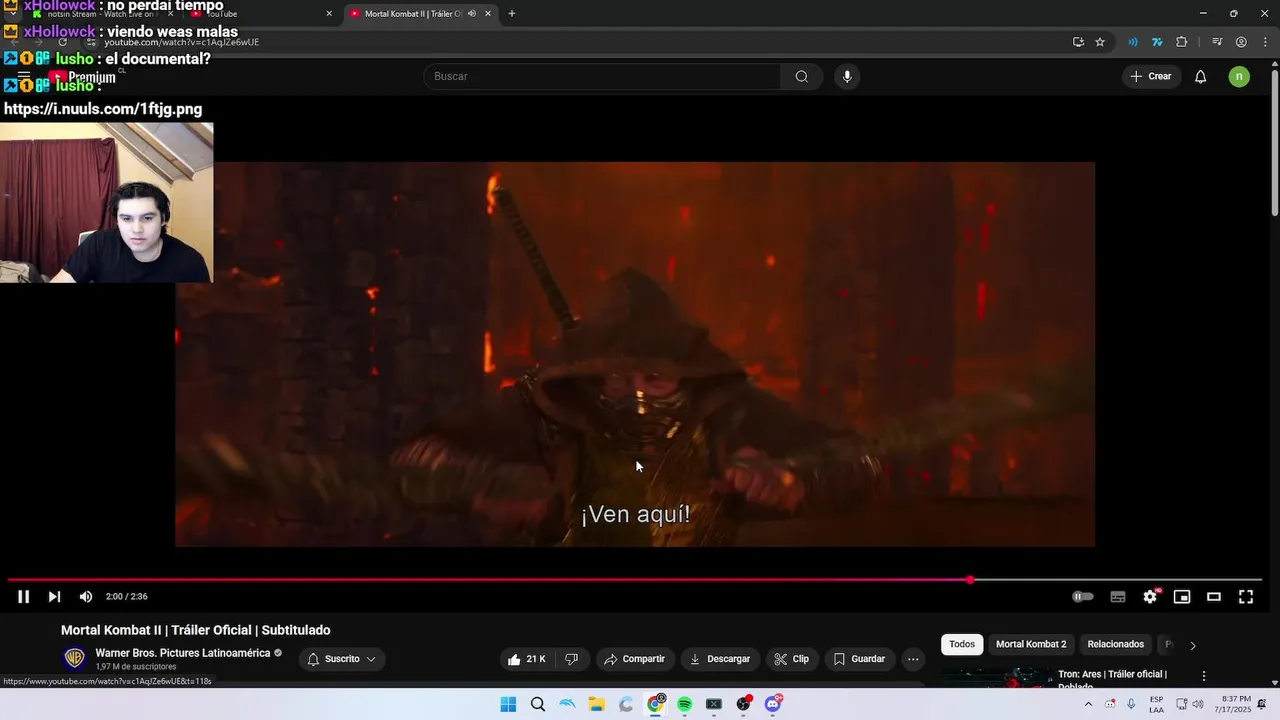Open Spotify from the taskbar
Image resolution: width=1280 pixels, height=720 pixels.
[685, 704]
